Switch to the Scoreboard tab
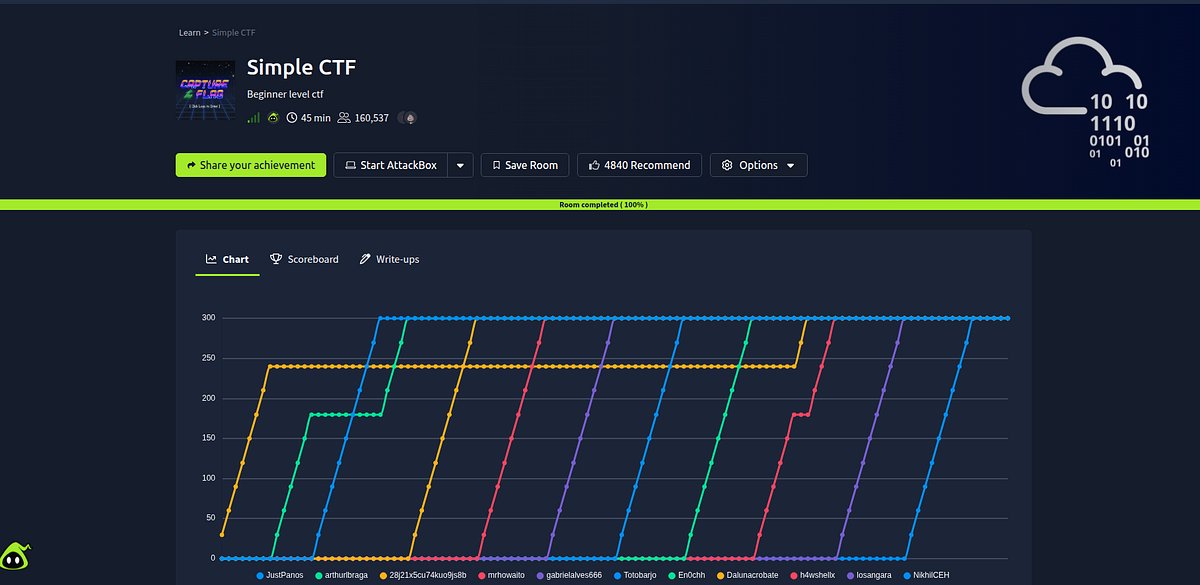Viewport: 1200px width, 585px height. (x=304, y=259)
